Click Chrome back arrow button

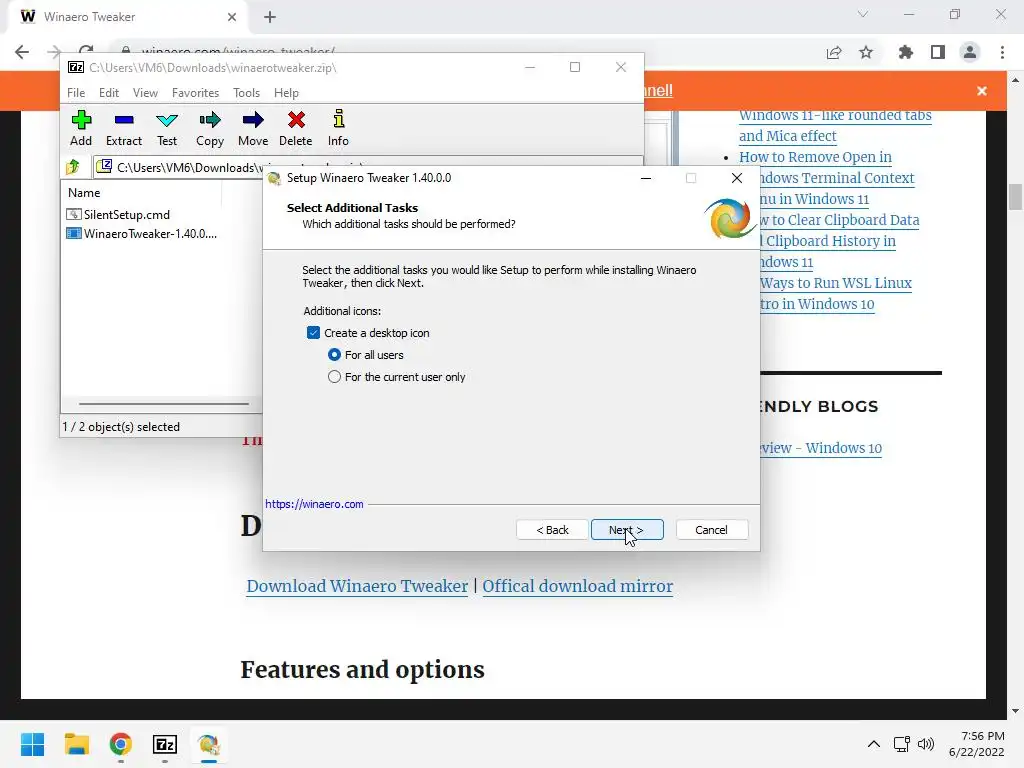(x=22, y=52)
